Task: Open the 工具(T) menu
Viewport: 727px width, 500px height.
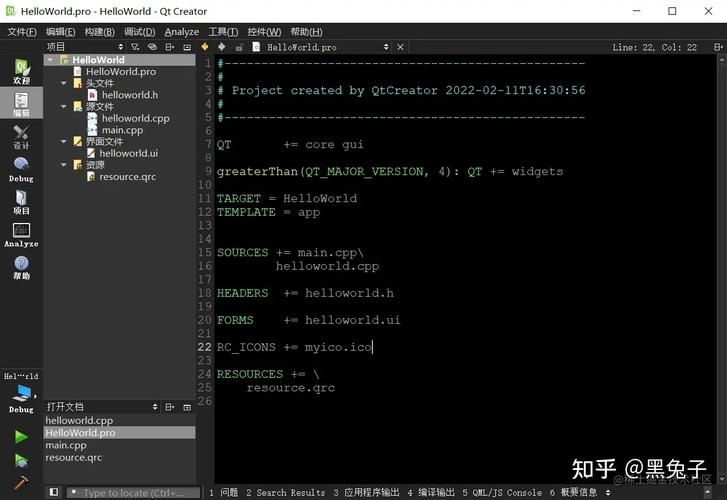Action: tap(223, 32)
